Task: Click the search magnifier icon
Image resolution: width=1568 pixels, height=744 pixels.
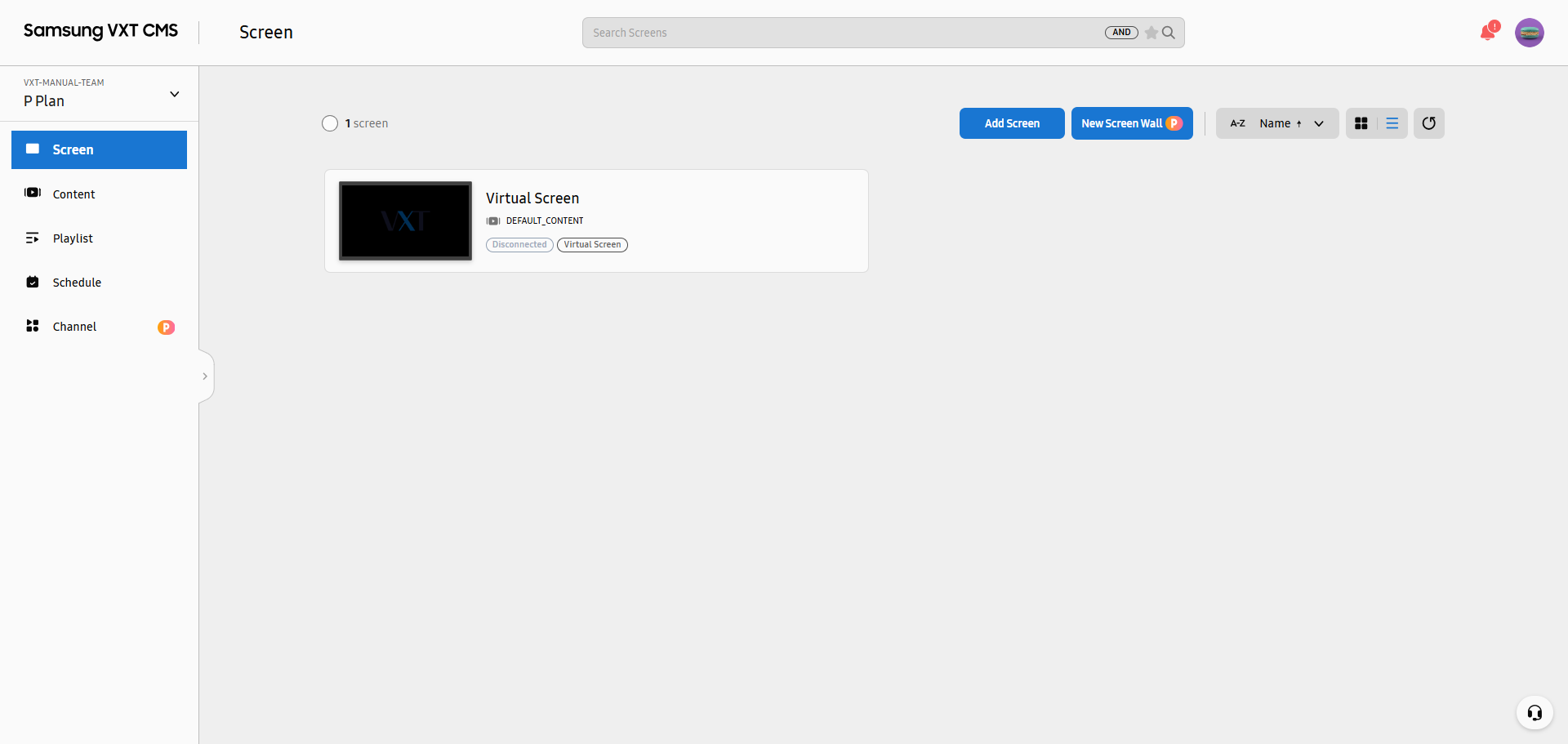Action: click(1169, 33)
